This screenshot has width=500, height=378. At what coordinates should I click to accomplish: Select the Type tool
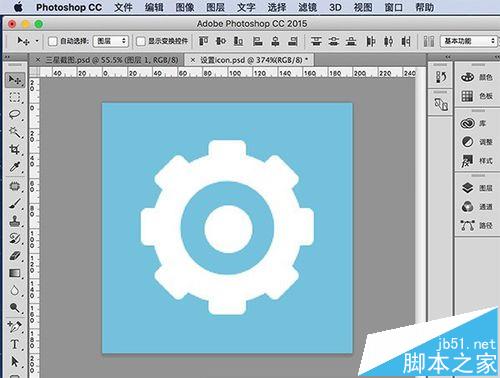coord(15,344)
